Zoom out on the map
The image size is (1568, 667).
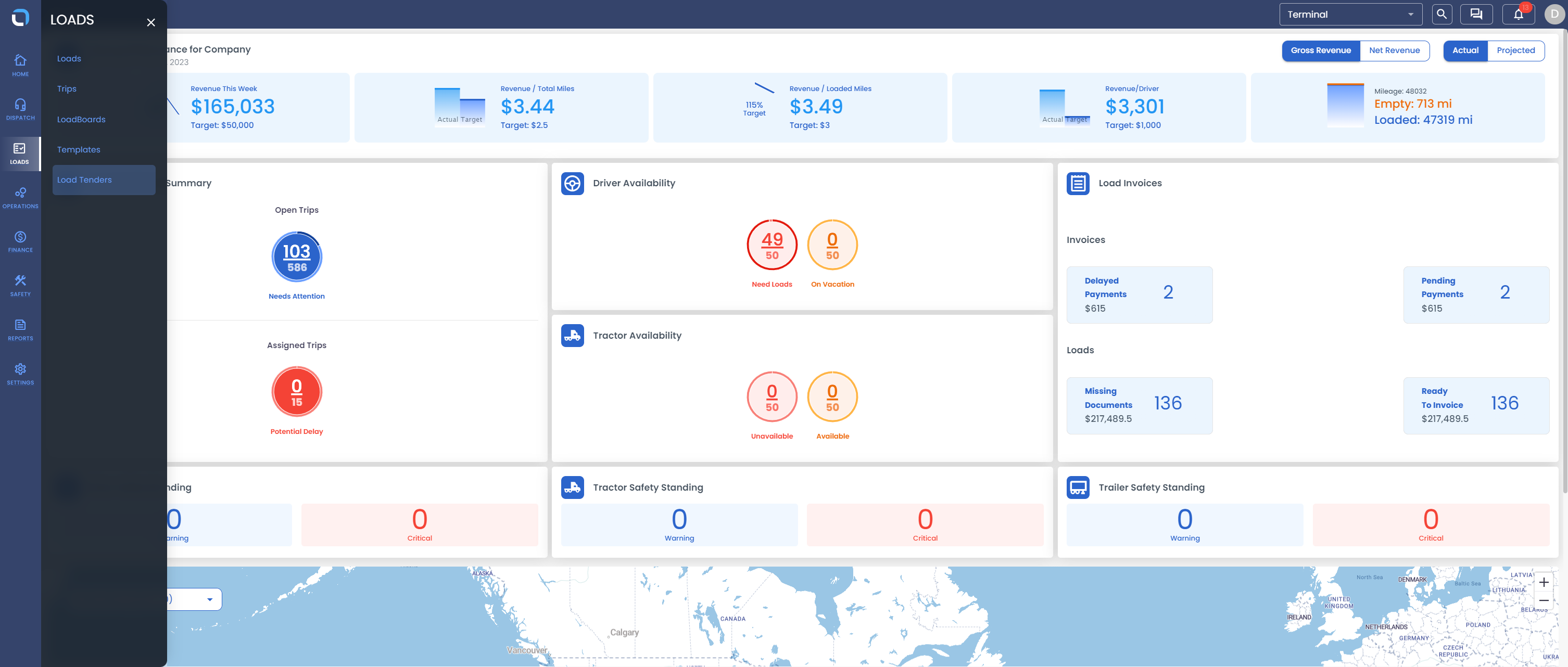click(1544, 601)
